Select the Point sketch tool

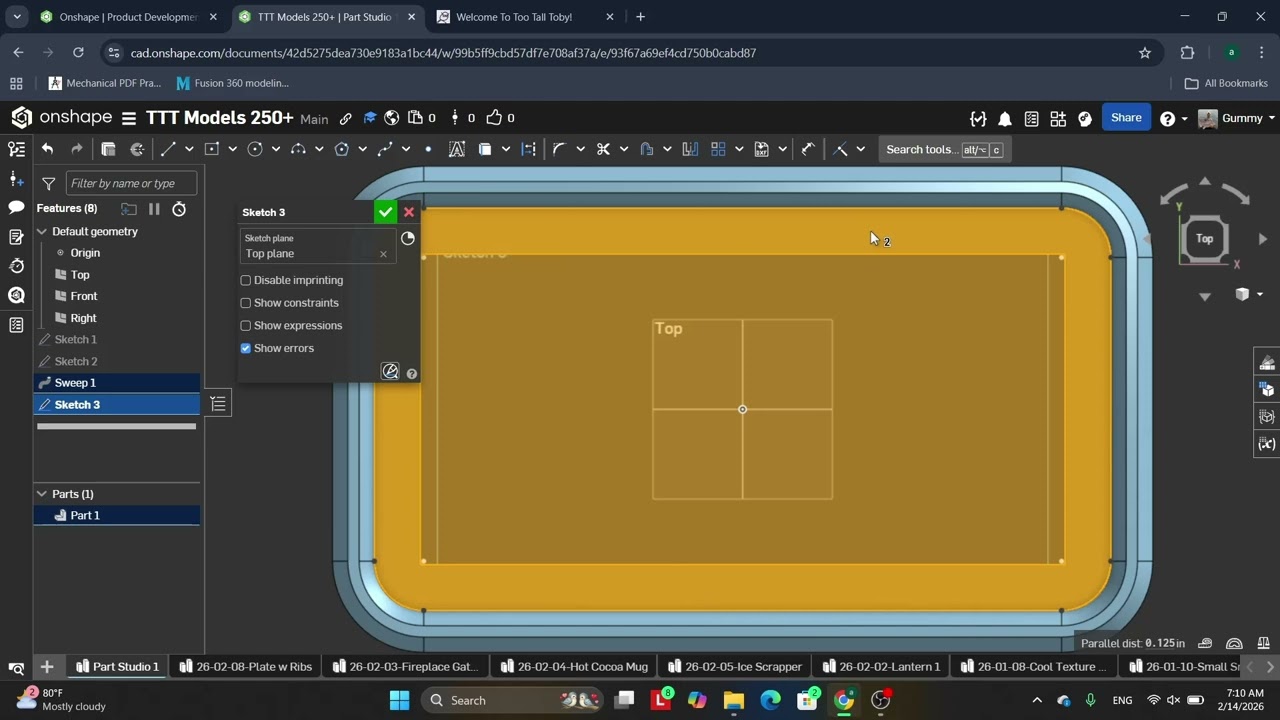(428, 149)
